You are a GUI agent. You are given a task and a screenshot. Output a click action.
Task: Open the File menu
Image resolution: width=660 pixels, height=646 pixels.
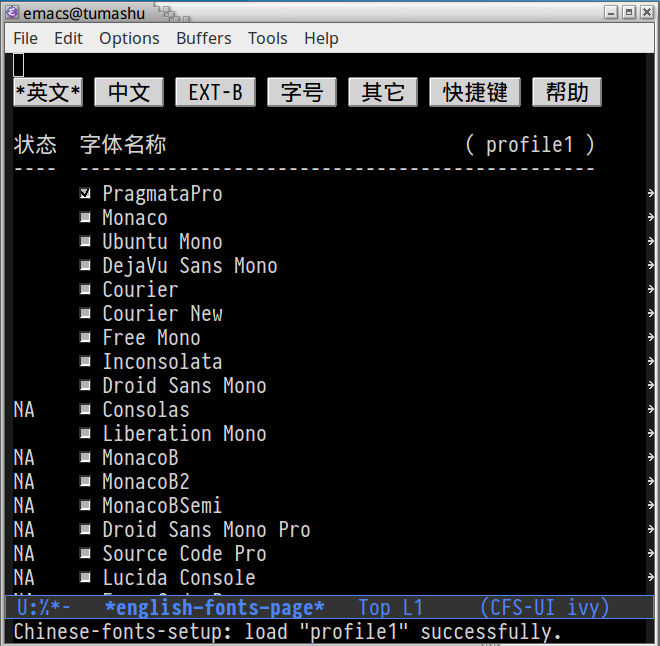click(x=25, y=38)
